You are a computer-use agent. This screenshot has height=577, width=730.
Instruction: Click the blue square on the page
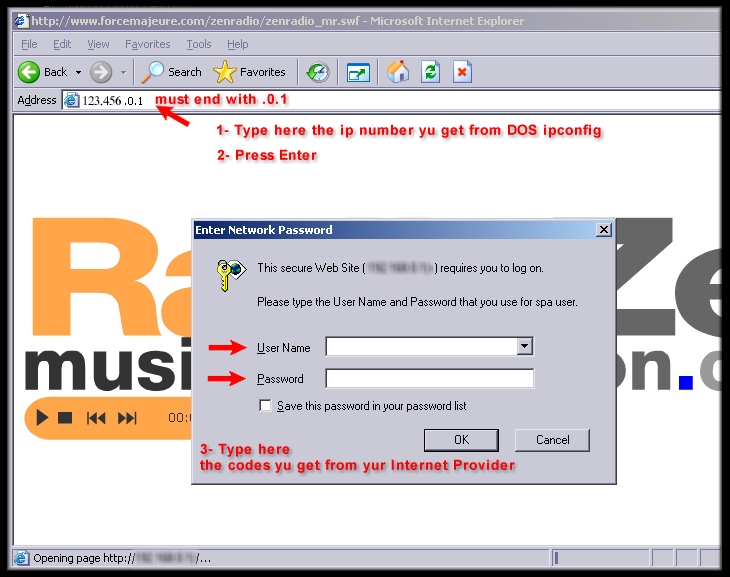[x=686, y=382]
